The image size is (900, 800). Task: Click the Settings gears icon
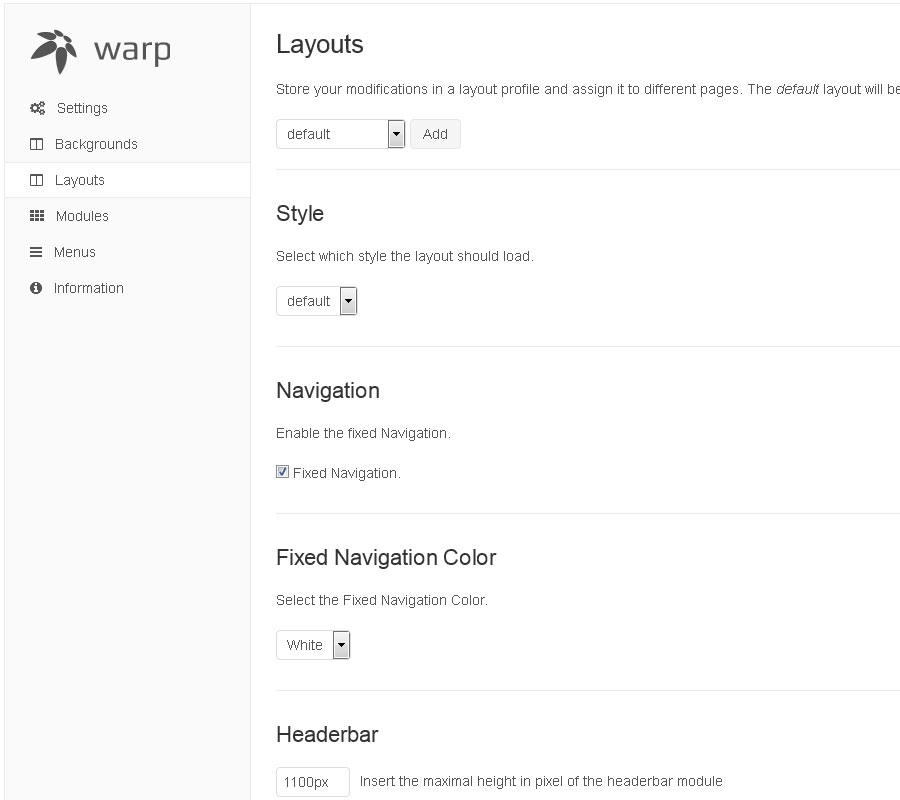pos(37,108)
